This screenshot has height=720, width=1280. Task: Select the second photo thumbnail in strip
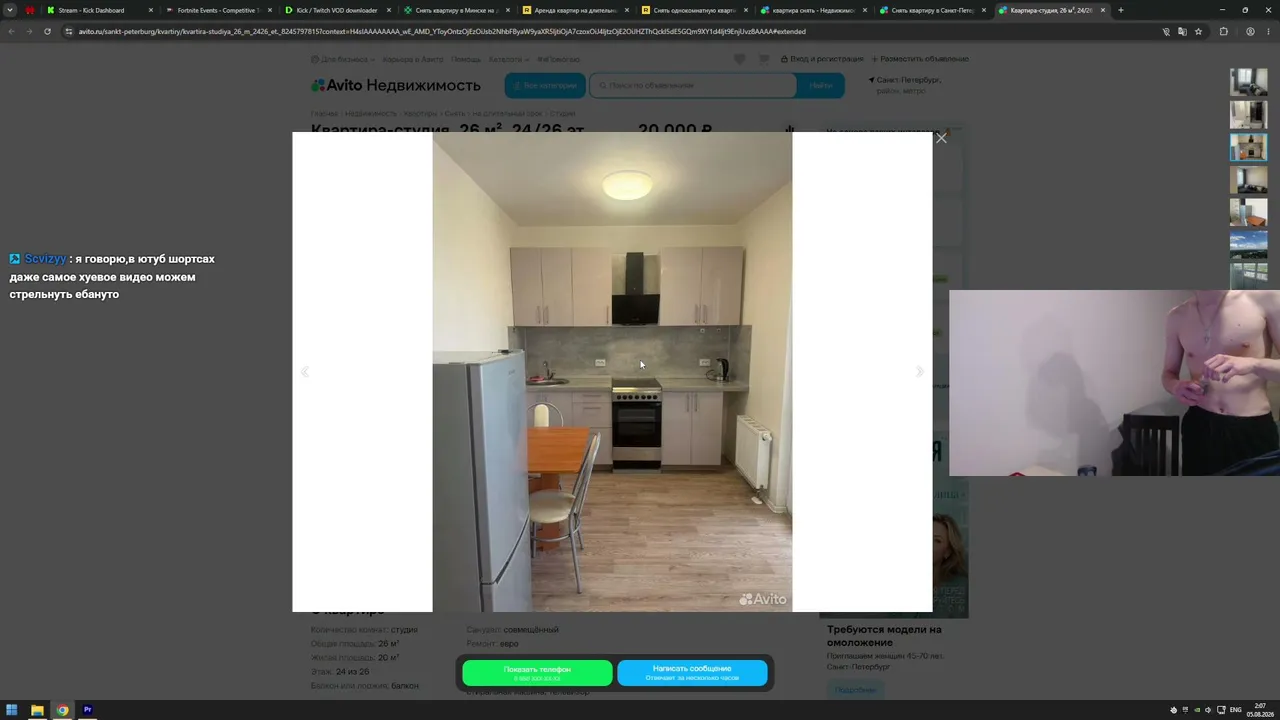click(1248, 114)
